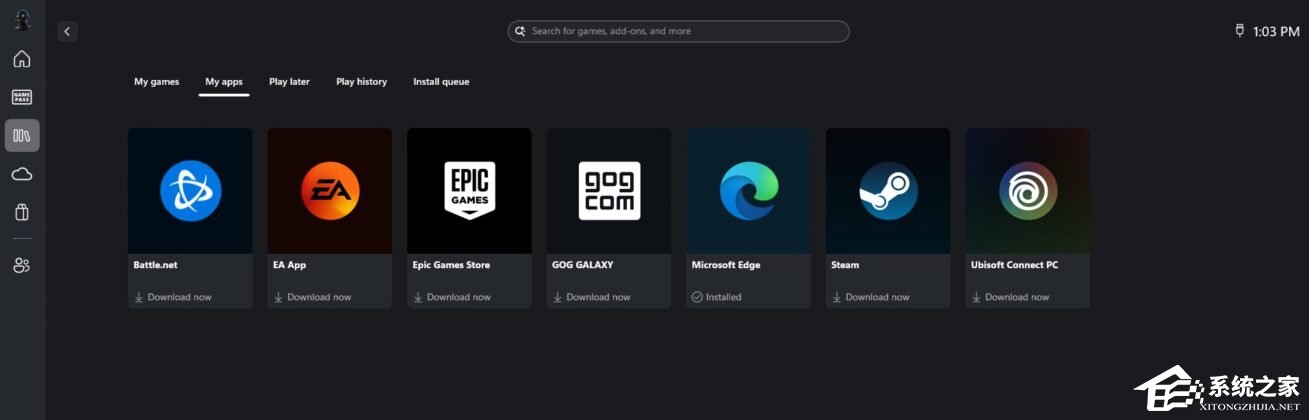Download now for Epic Games Store
The image size is (1309, 420).
coord(451,297)
